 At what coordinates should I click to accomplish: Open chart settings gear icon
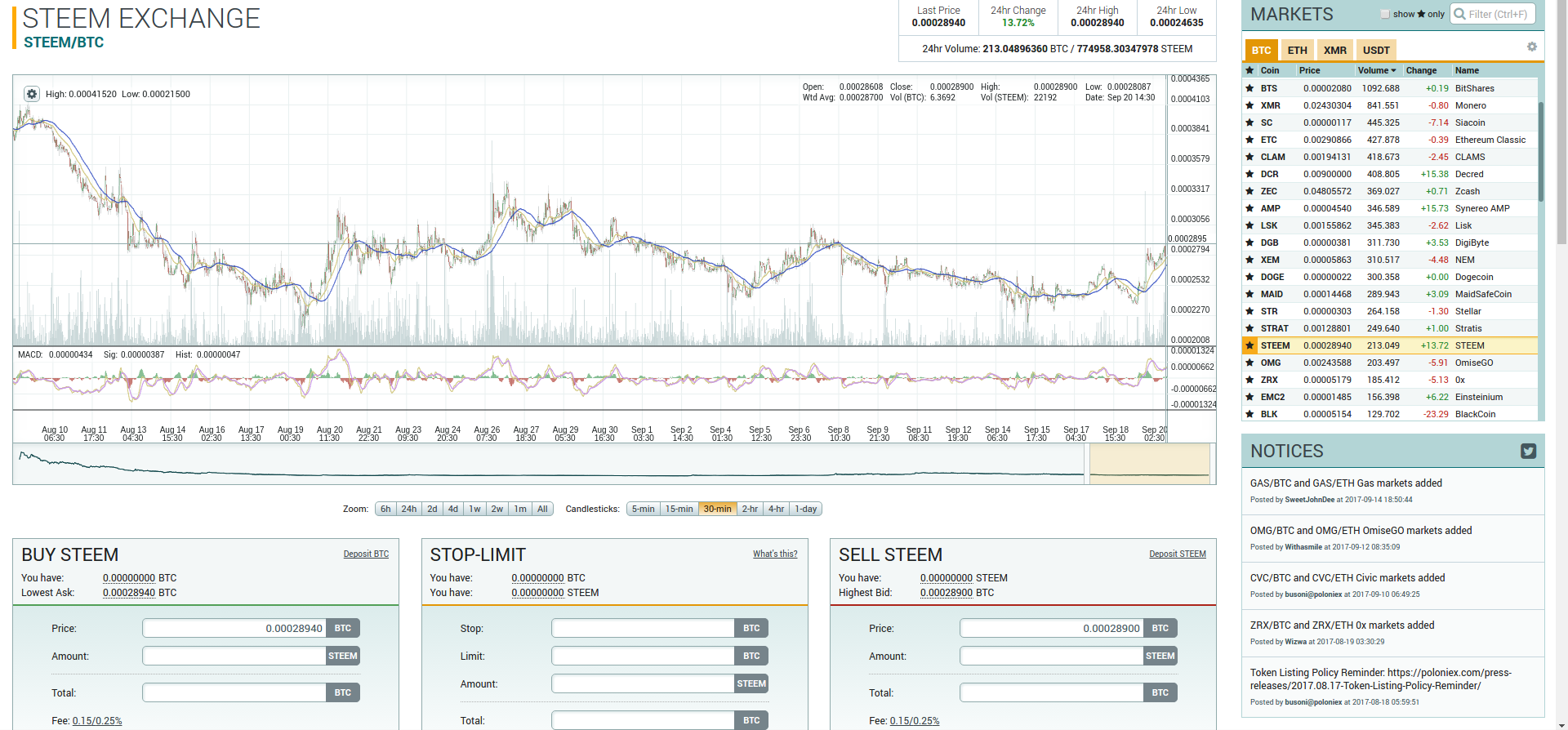[x=32, y=94]
